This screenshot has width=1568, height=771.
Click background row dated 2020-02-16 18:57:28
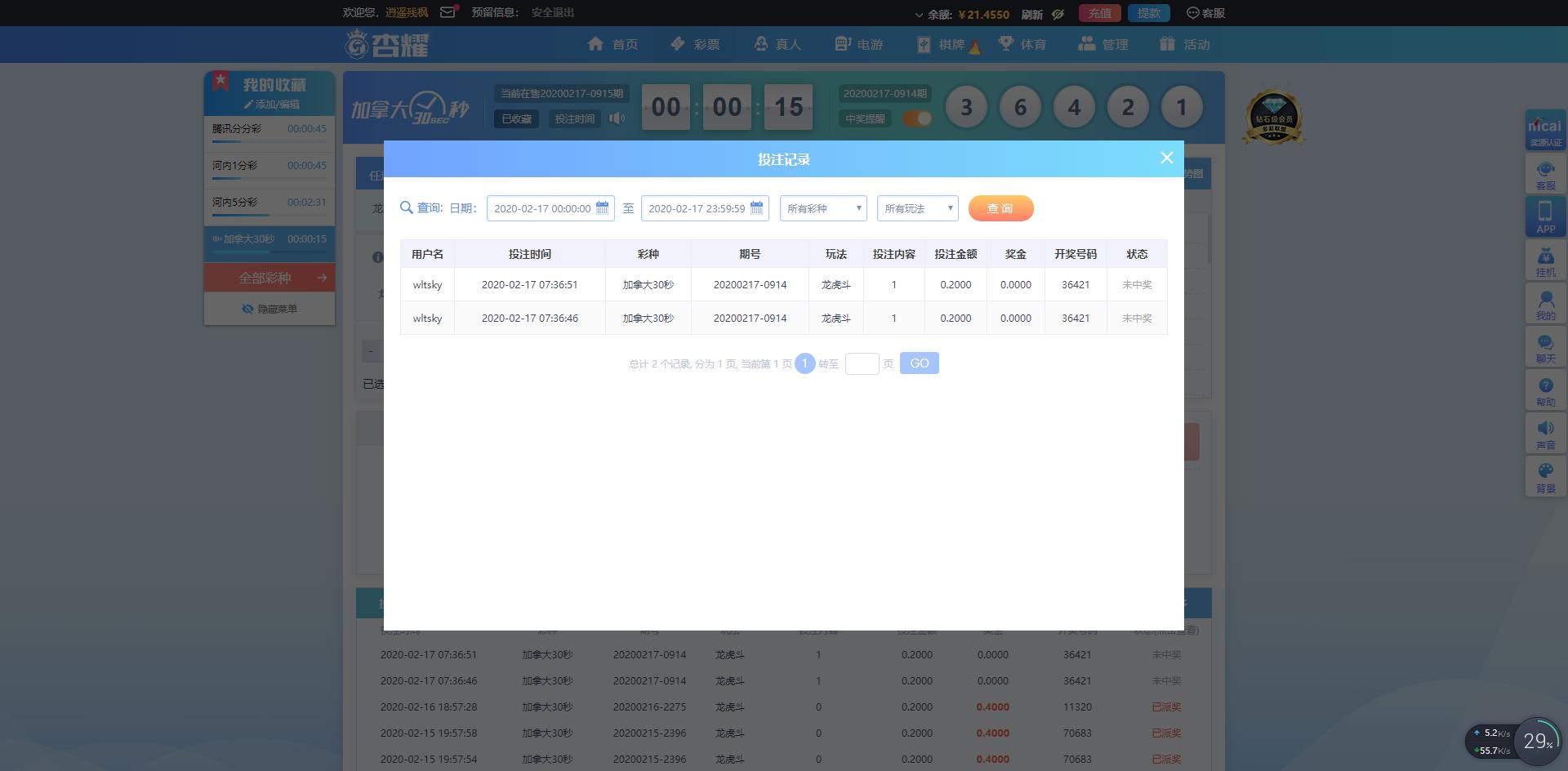click(x=784, y=706)
